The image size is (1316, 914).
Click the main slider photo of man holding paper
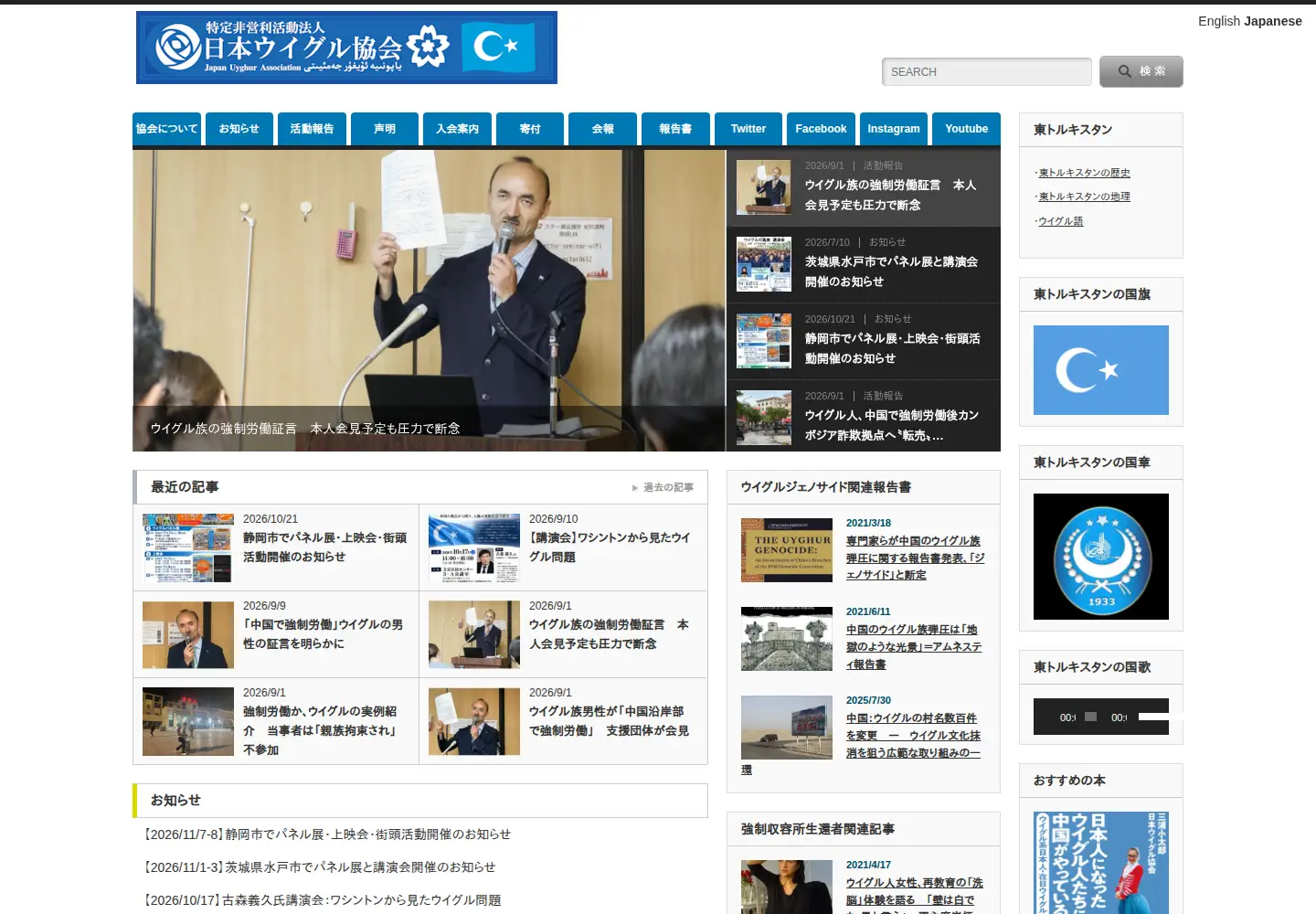point(429,300)
